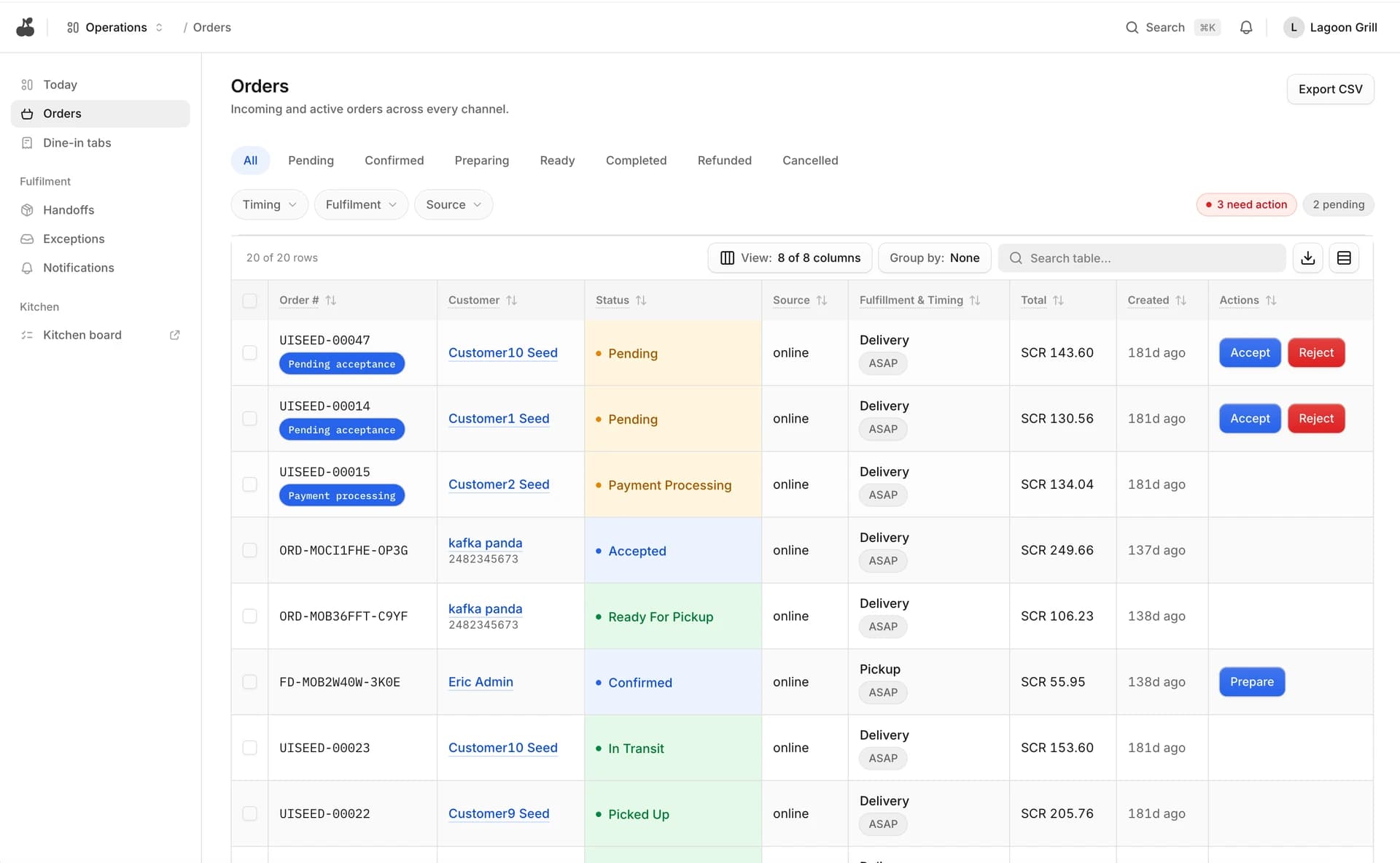Viewport: 1400px width, 863px height.
Task: Open Group by None selector
Action: (x=934, y=258)
